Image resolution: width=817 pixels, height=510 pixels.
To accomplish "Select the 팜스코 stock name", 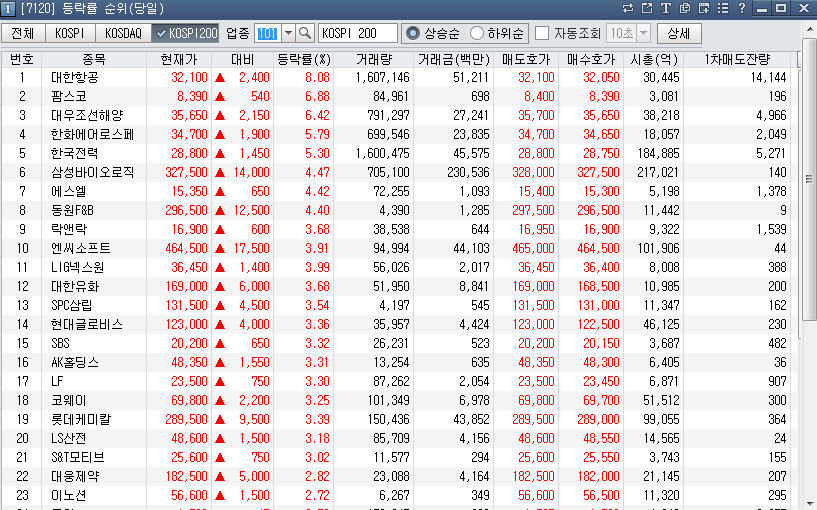I will [69, 96].
